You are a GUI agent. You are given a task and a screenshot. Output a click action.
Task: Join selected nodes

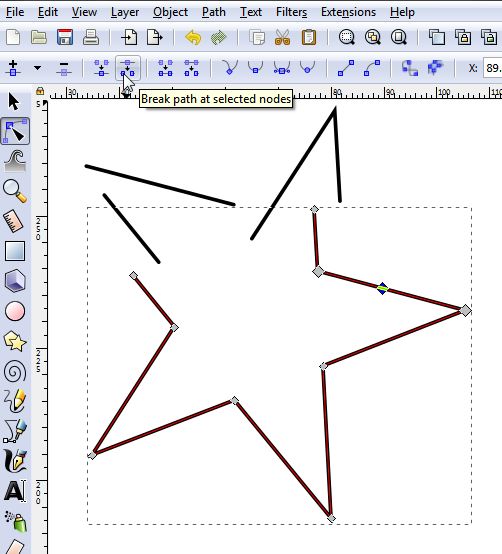(x=102, y=68)
